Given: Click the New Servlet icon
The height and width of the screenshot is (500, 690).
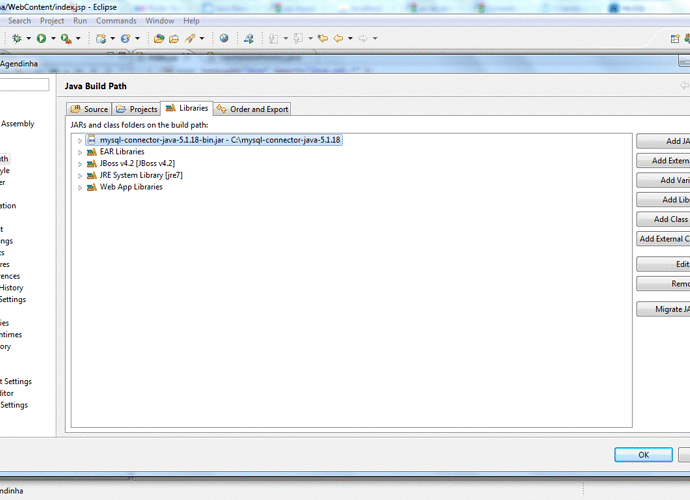Looking at the screenshot, I should point(125,39).
